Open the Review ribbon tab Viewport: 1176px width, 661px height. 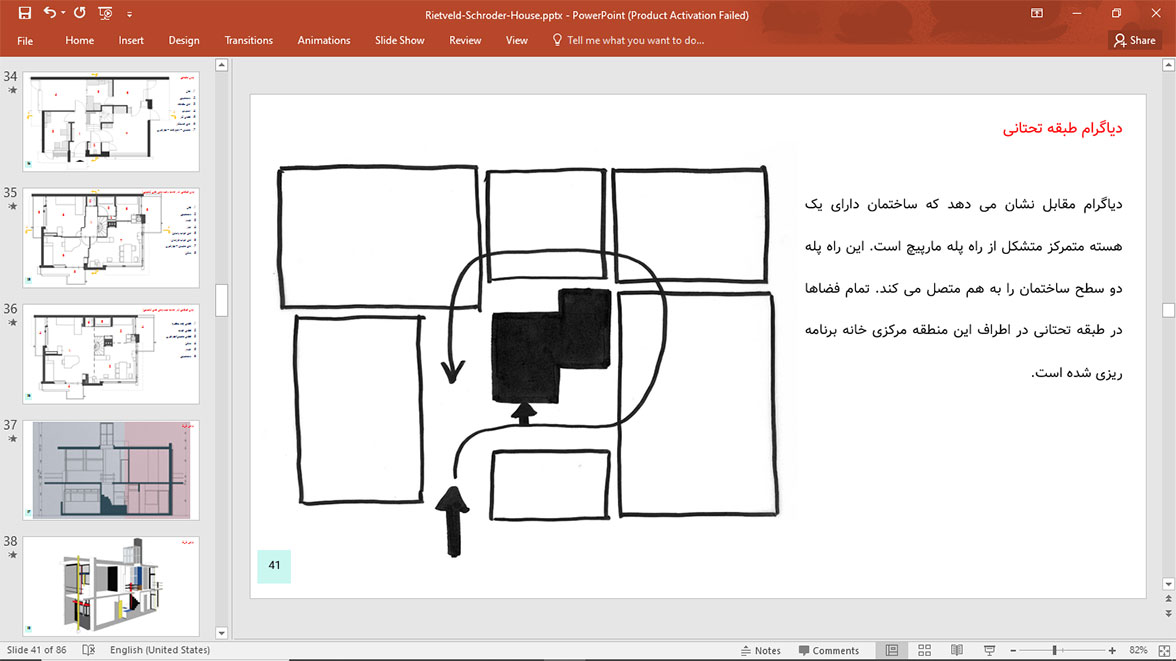tap(465, 41)
